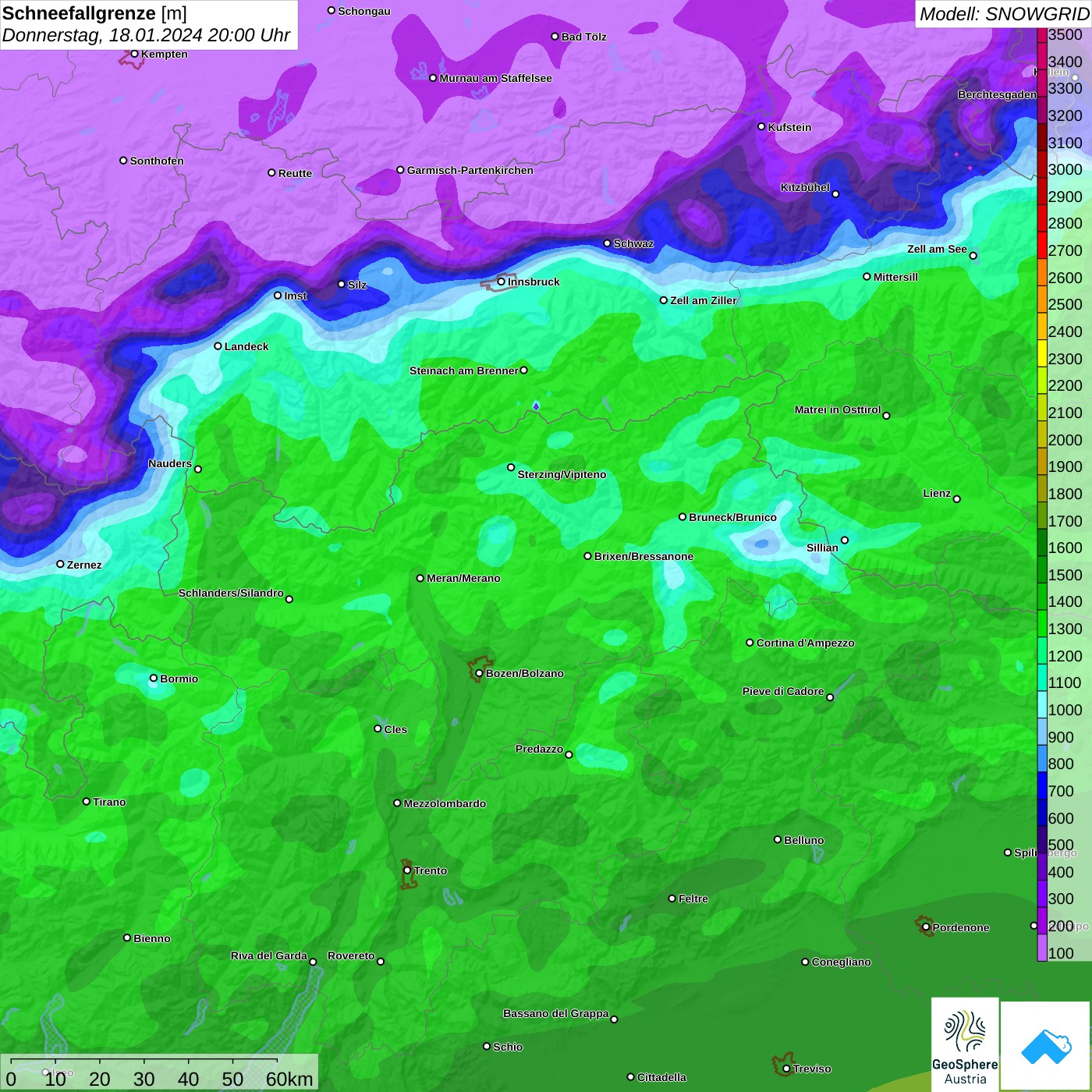The height and width of the screenshot is (1092, 1092).
Task: Click the Schio label
Action: pos(508,1047)
